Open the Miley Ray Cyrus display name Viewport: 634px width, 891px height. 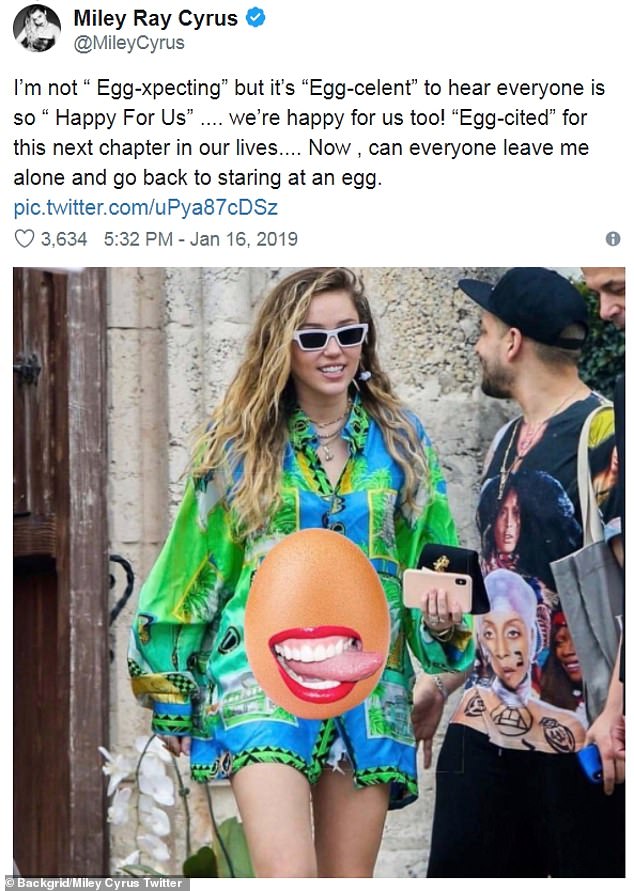(155, 18)
